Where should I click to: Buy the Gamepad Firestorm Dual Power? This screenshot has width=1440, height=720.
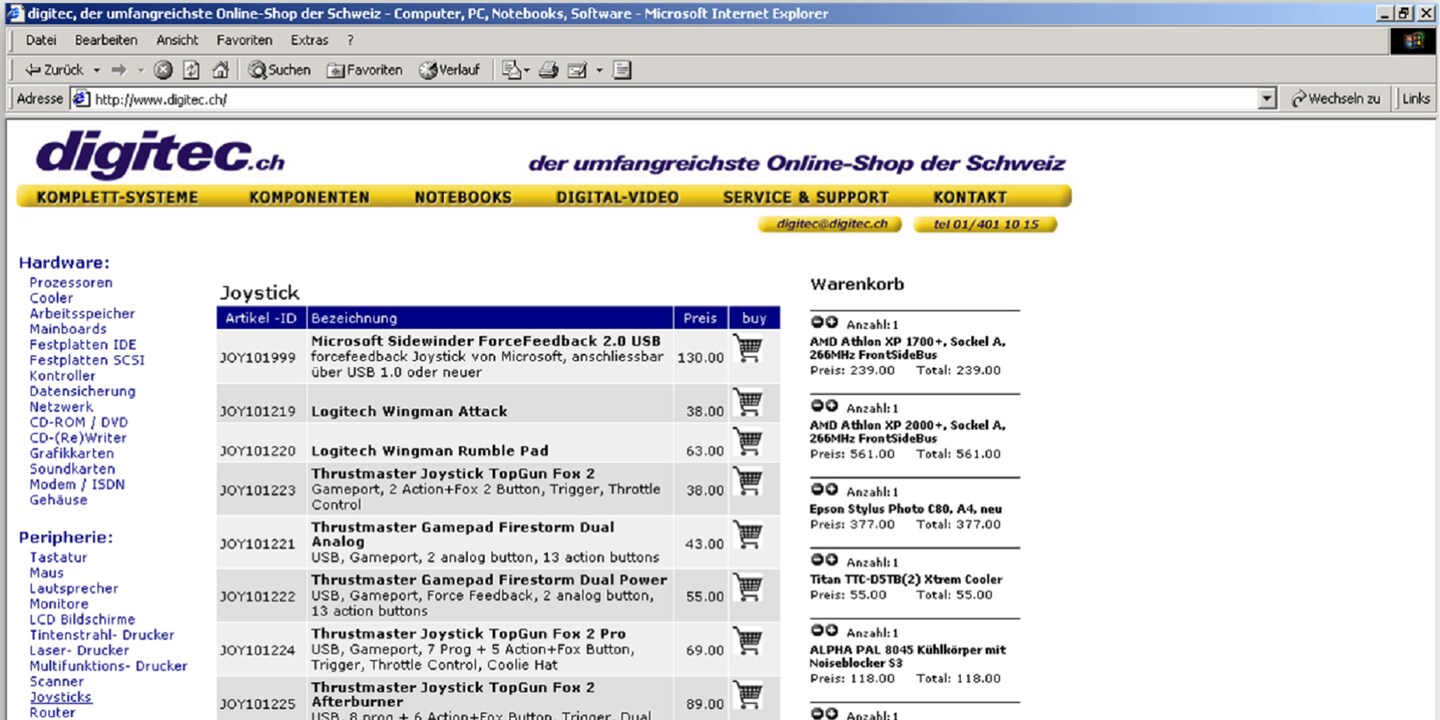click(x=748, y=587)
